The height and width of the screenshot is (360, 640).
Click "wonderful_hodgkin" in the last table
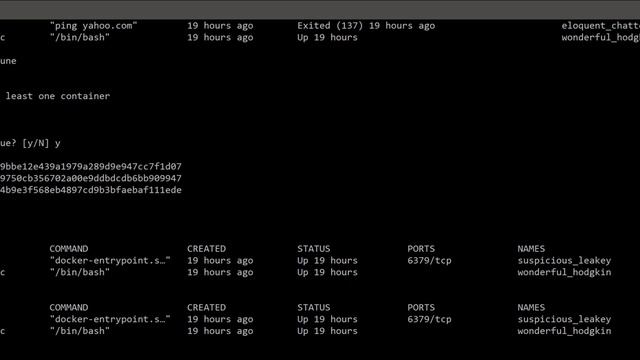pyautogui.click(x=564, y=331)
